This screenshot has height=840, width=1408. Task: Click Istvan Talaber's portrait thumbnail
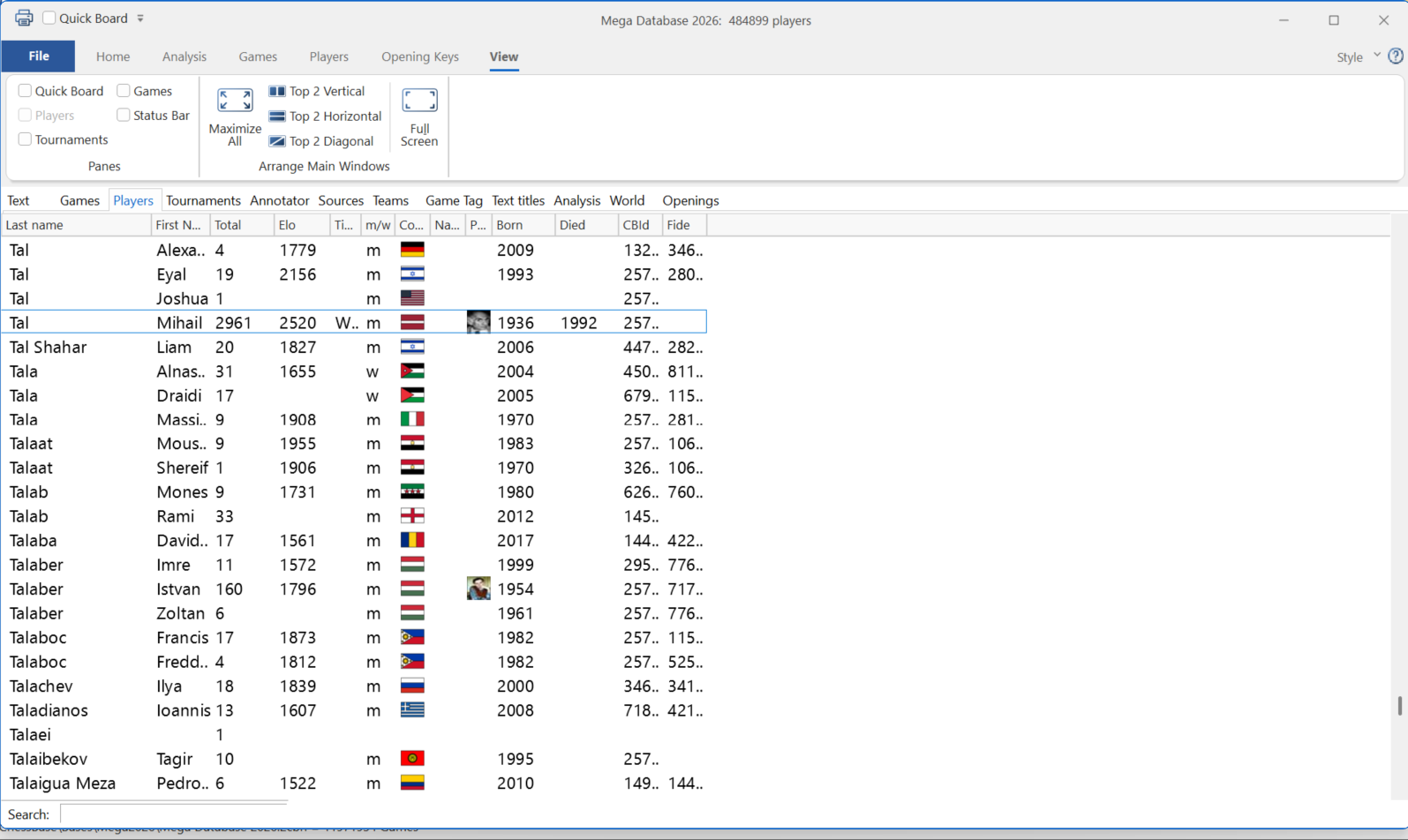click(x=478, y=589)
